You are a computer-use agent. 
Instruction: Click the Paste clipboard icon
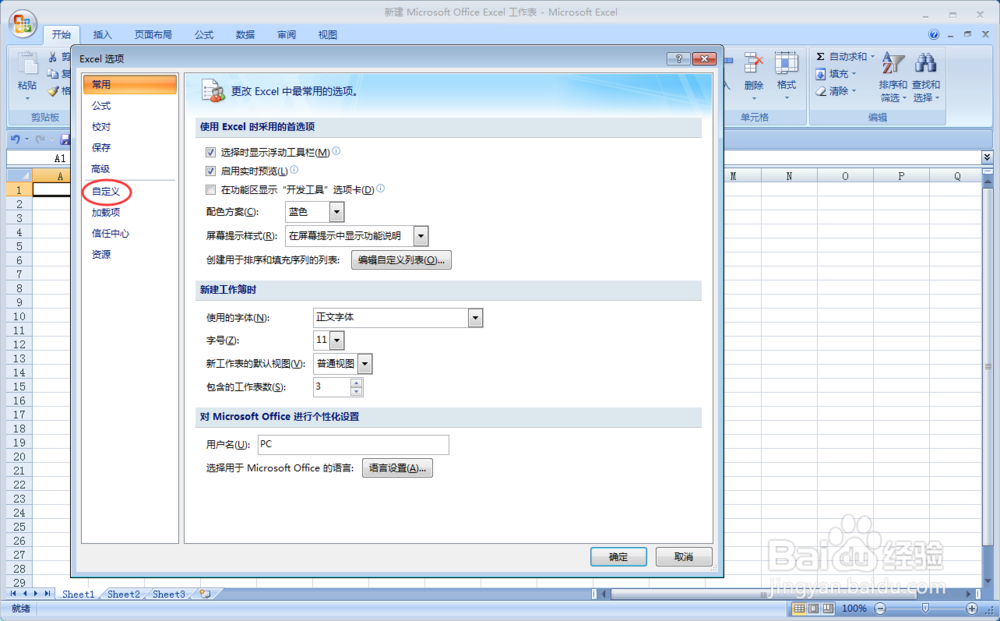click(27, 64)
